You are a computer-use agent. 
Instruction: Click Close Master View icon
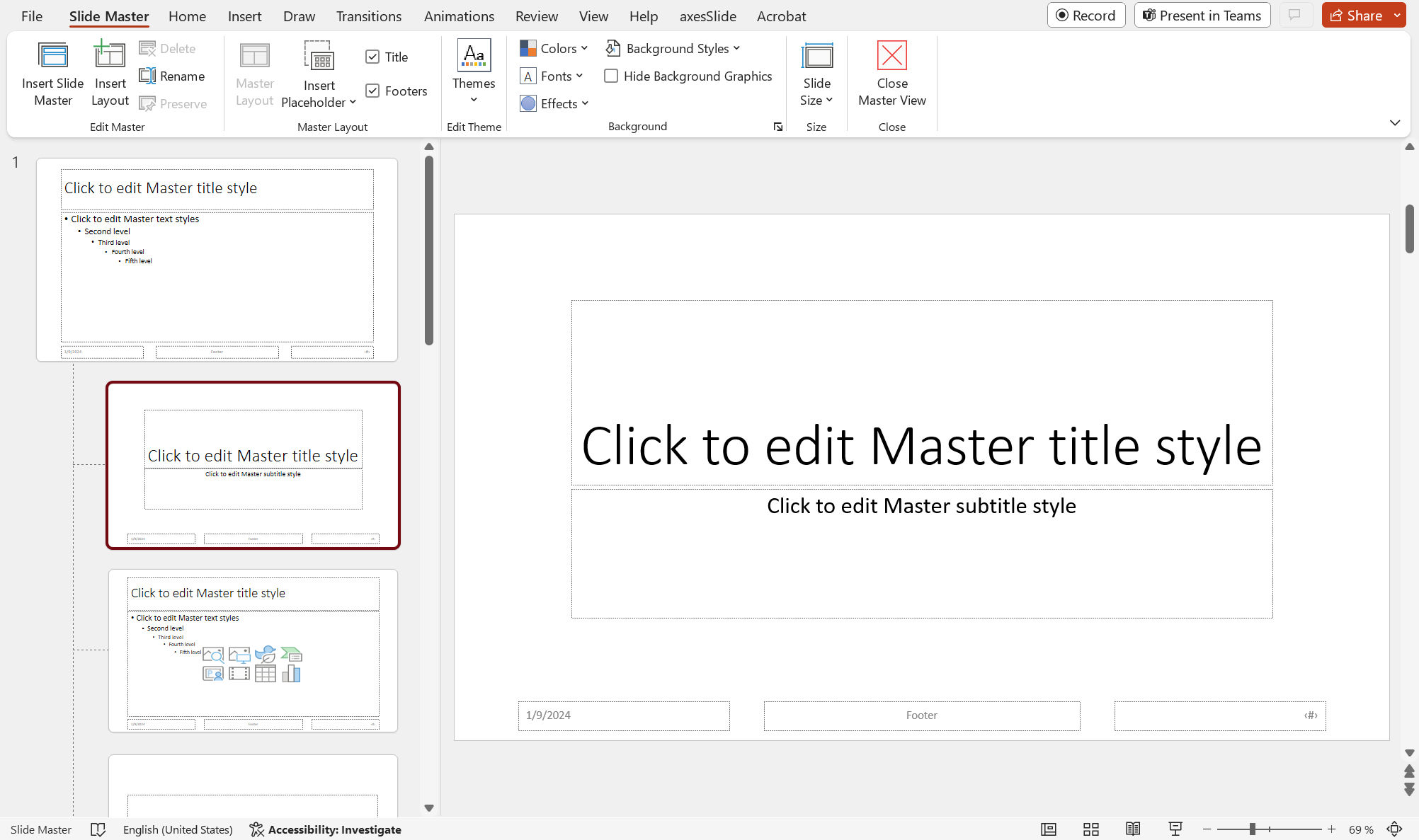tap(891, 56)
